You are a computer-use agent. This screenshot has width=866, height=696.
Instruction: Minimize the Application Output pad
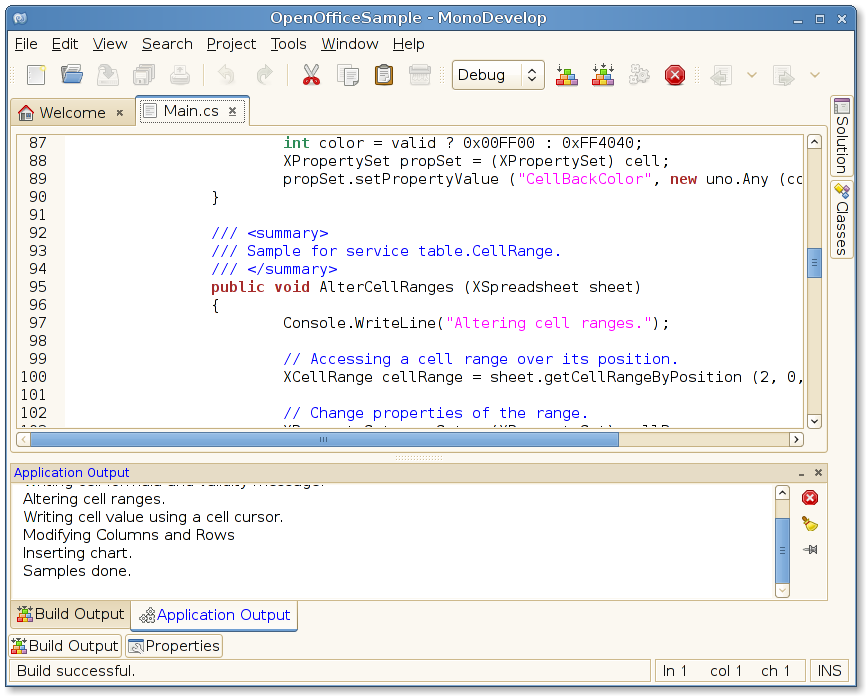(801, 473)
